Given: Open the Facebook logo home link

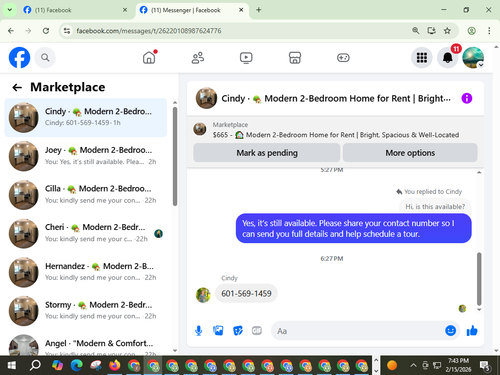Looking at the screenshot, I should pos(19,58).
